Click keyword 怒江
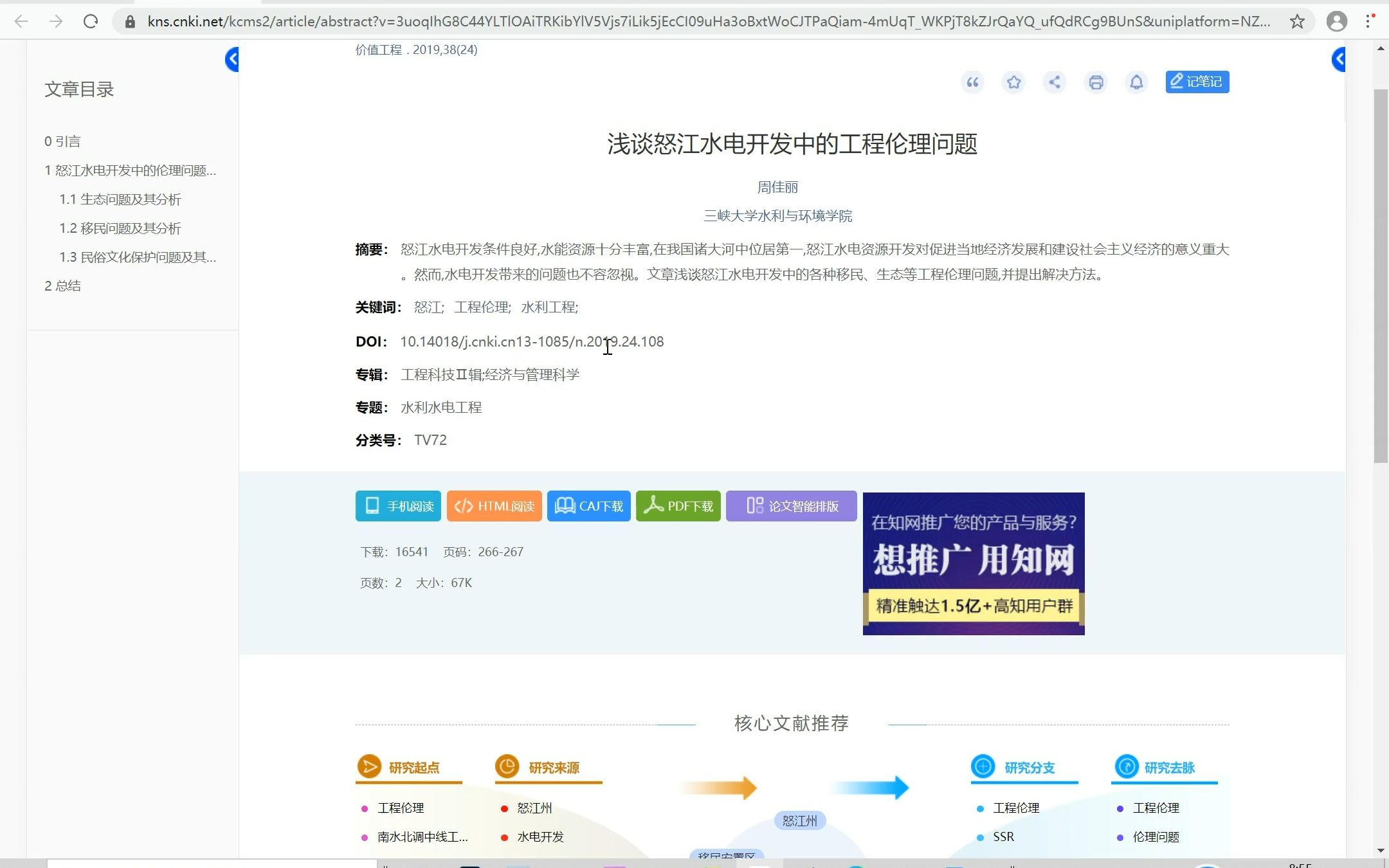Screen dimensions: 1389x868 pos(429,307)
